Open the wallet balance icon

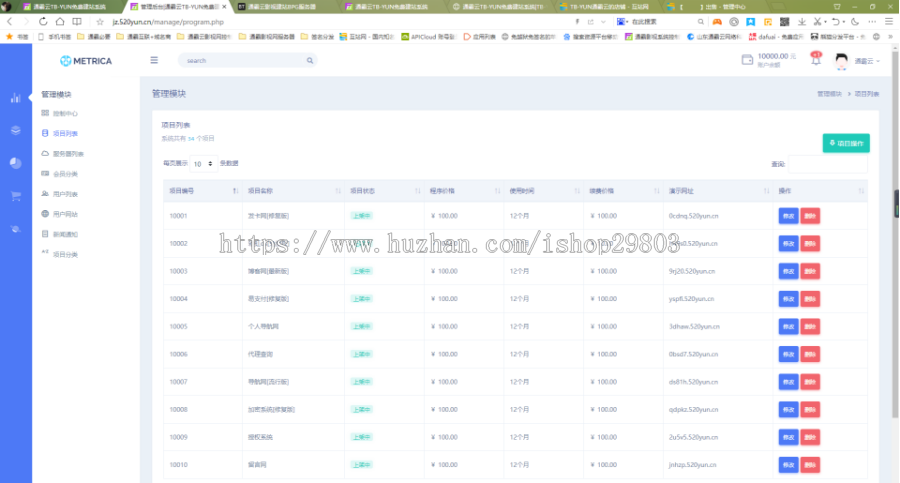747,60
